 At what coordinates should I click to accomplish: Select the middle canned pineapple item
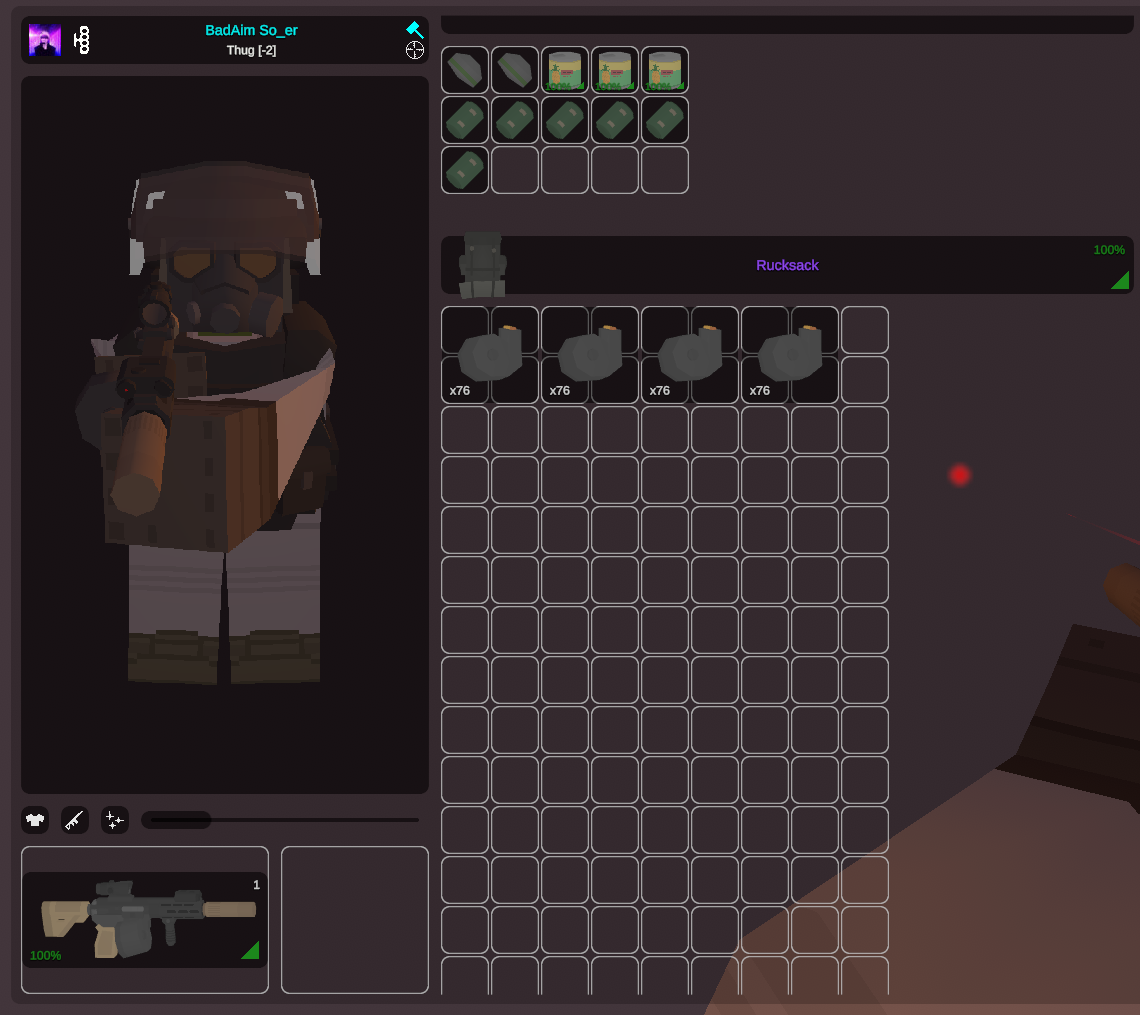[x=615, y=70]
